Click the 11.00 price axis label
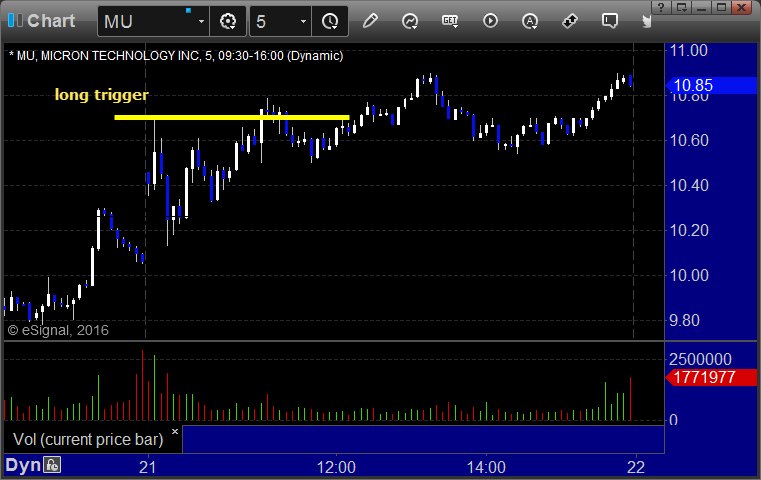The image size is (761, 480). pyautogui.click(x=688, y=50)
